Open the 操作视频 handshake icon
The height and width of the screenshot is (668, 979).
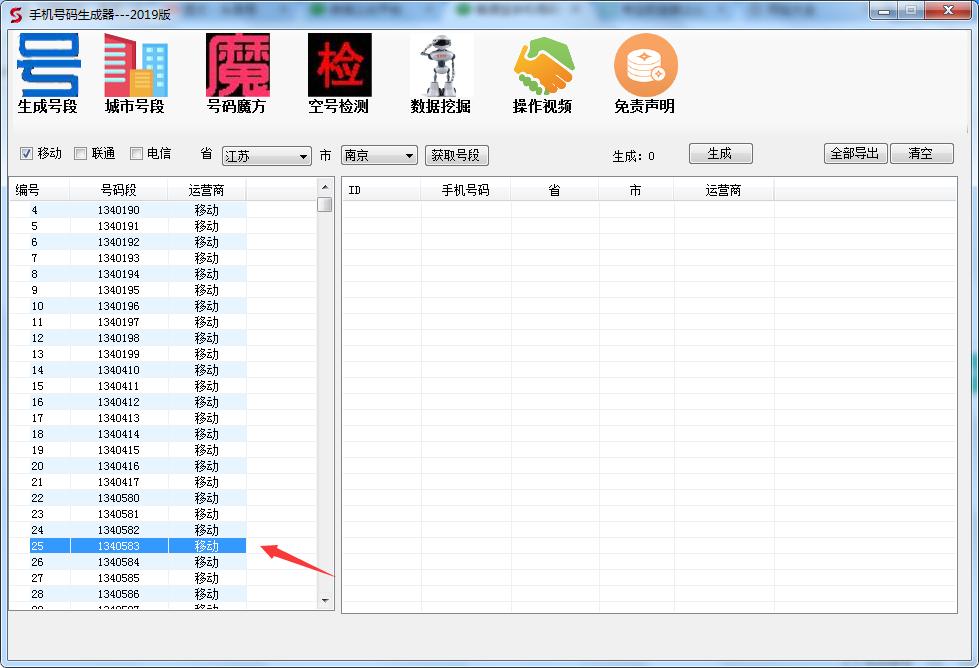543,74
